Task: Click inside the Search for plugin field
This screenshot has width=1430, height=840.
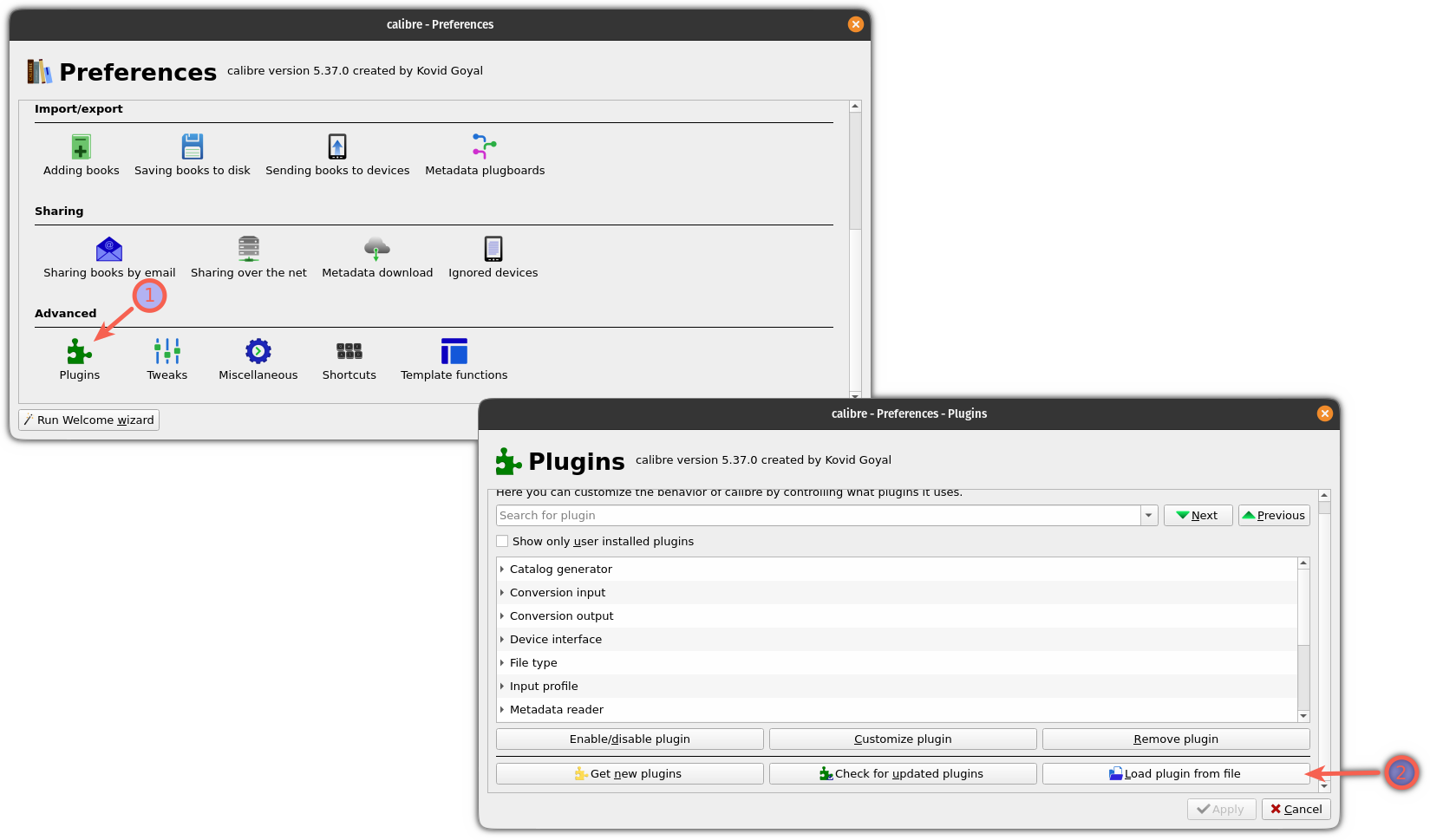Action: [x=780, y=514]
